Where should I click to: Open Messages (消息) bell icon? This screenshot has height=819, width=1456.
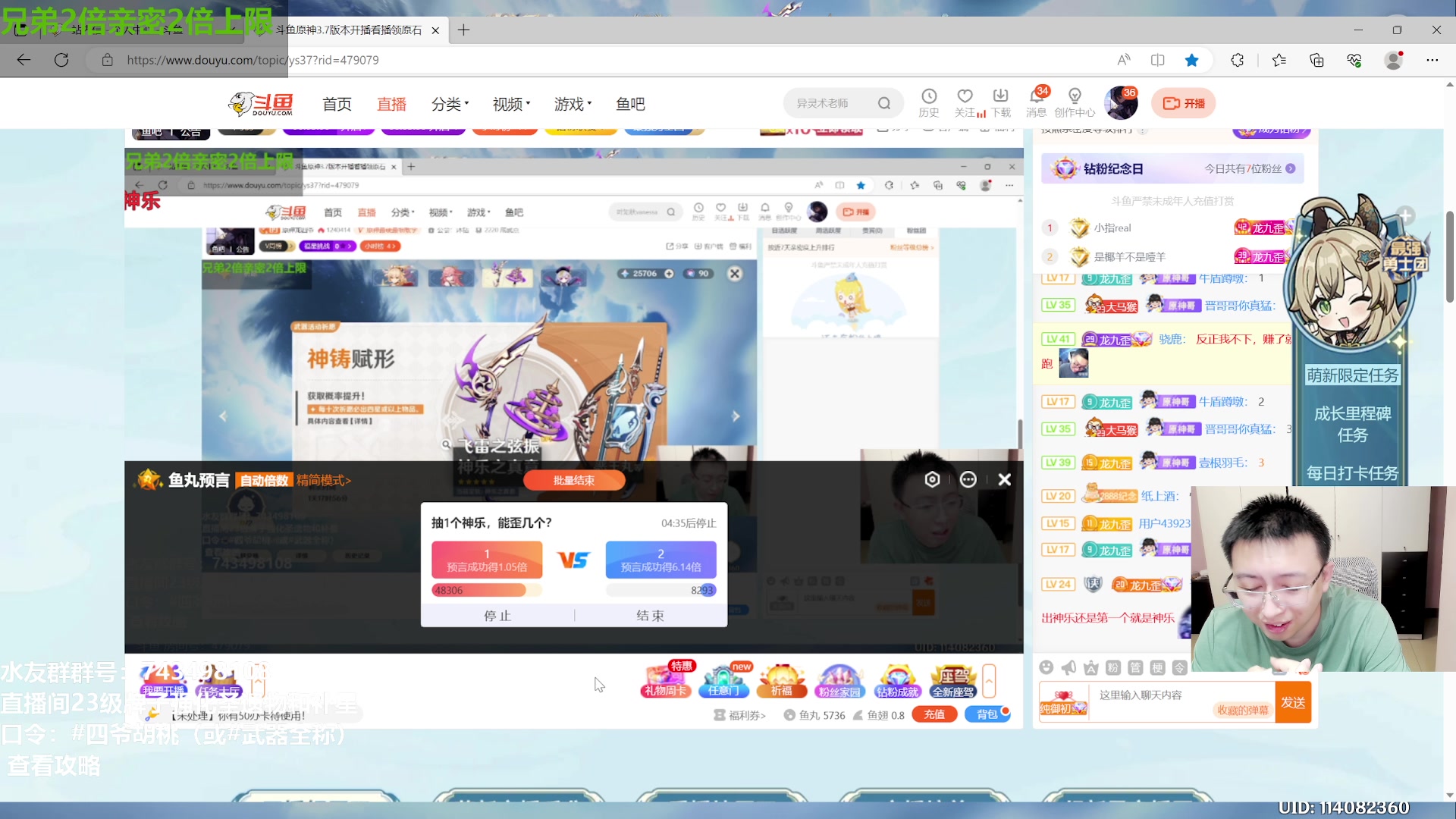(1037, 102)
